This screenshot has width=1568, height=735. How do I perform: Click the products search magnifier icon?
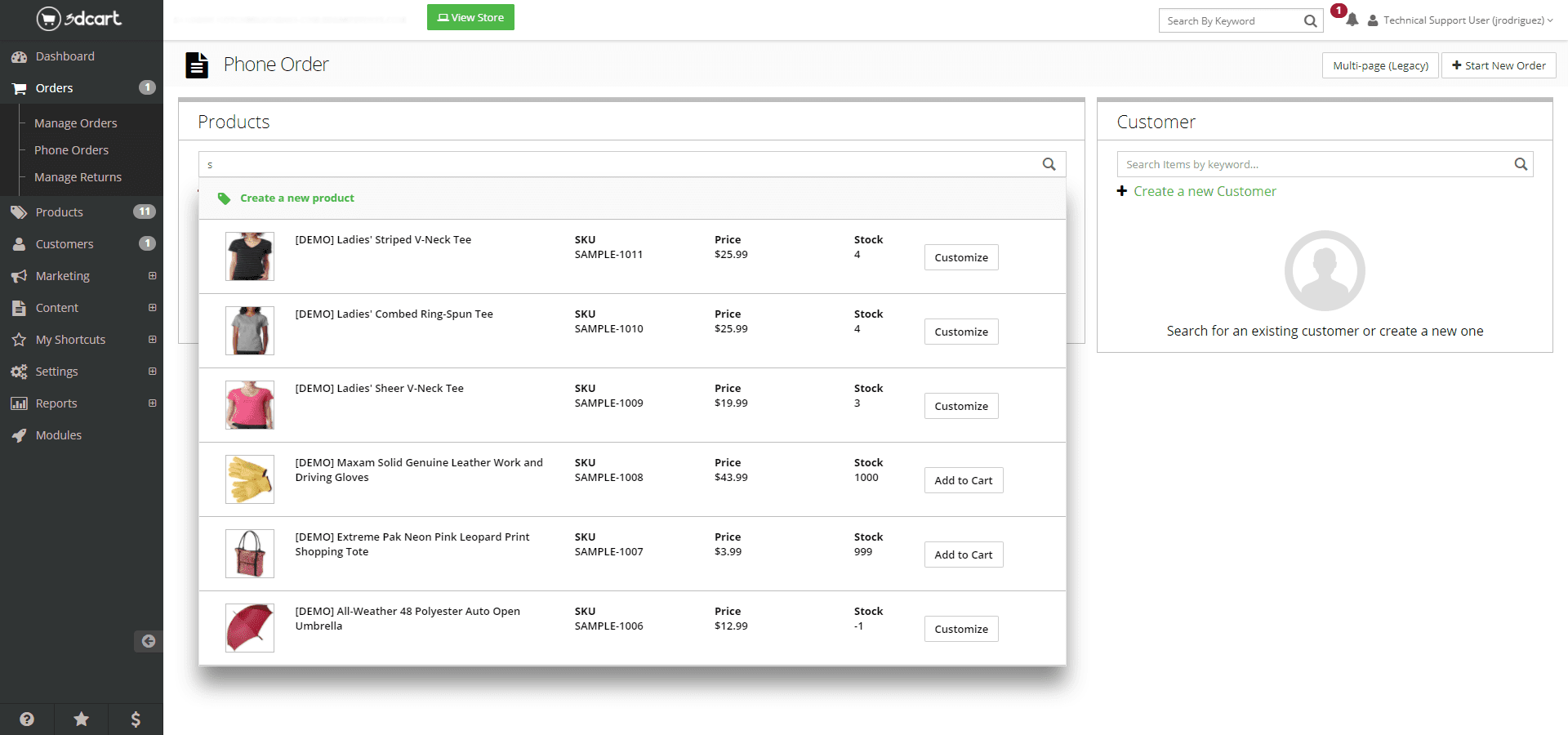pos(1049,164)
